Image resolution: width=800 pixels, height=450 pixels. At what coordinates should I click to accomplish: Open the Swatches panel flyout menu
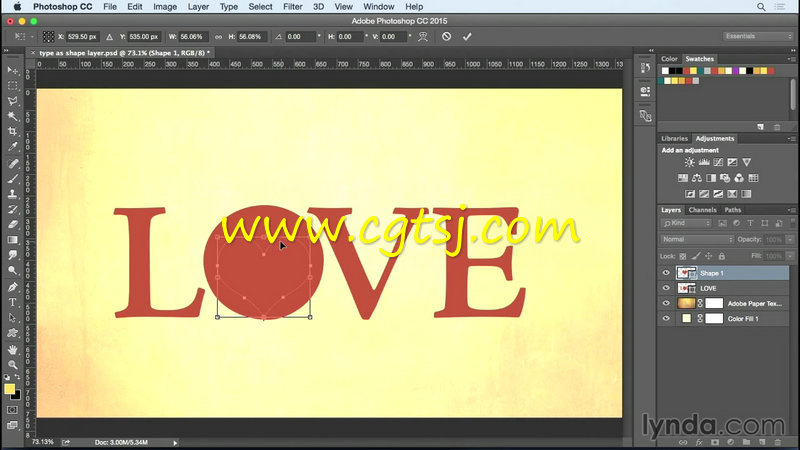tap(791, 59)
